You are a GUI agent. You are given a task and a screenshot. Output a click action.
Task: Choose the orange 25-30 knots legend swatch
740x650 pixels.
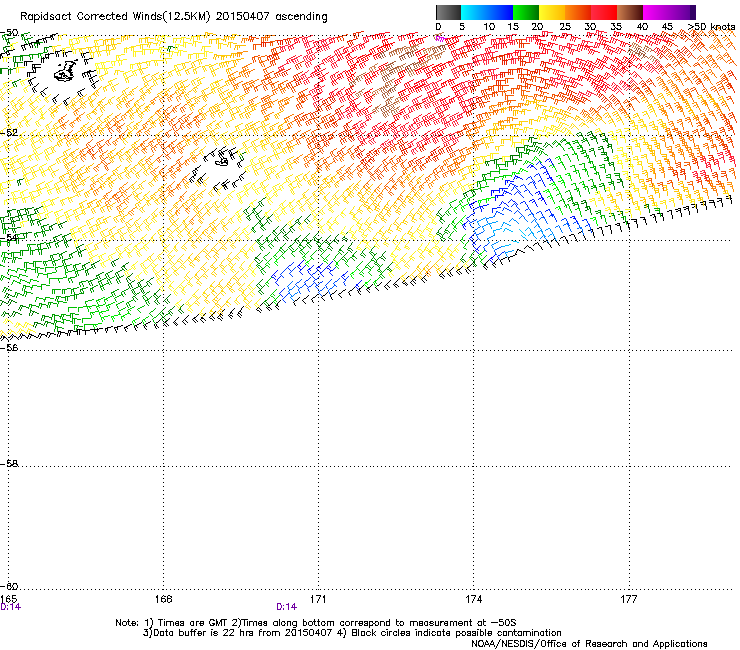pyautogui.click(x=578, y=12)
